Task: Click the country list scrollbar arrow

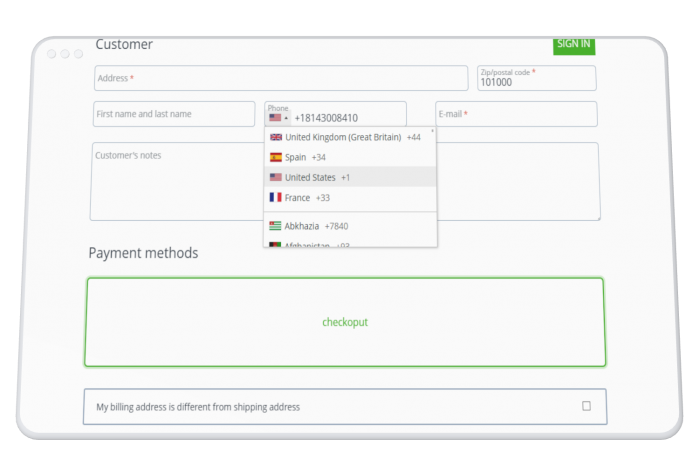Action: click(x=432, y=131)
